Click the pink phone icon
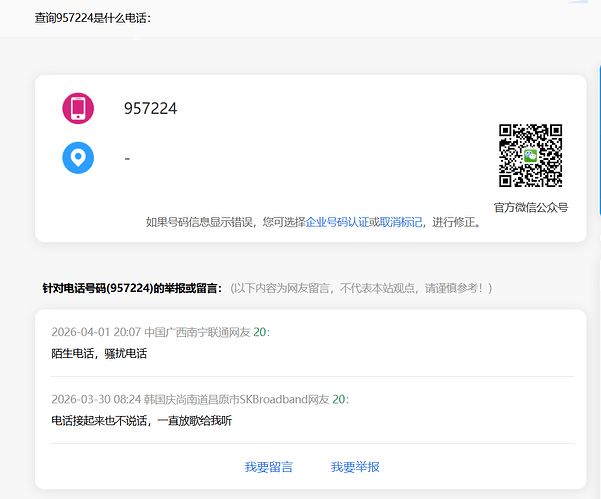The image size is (601, 499). pyautogui.click(x=78, y=108)
